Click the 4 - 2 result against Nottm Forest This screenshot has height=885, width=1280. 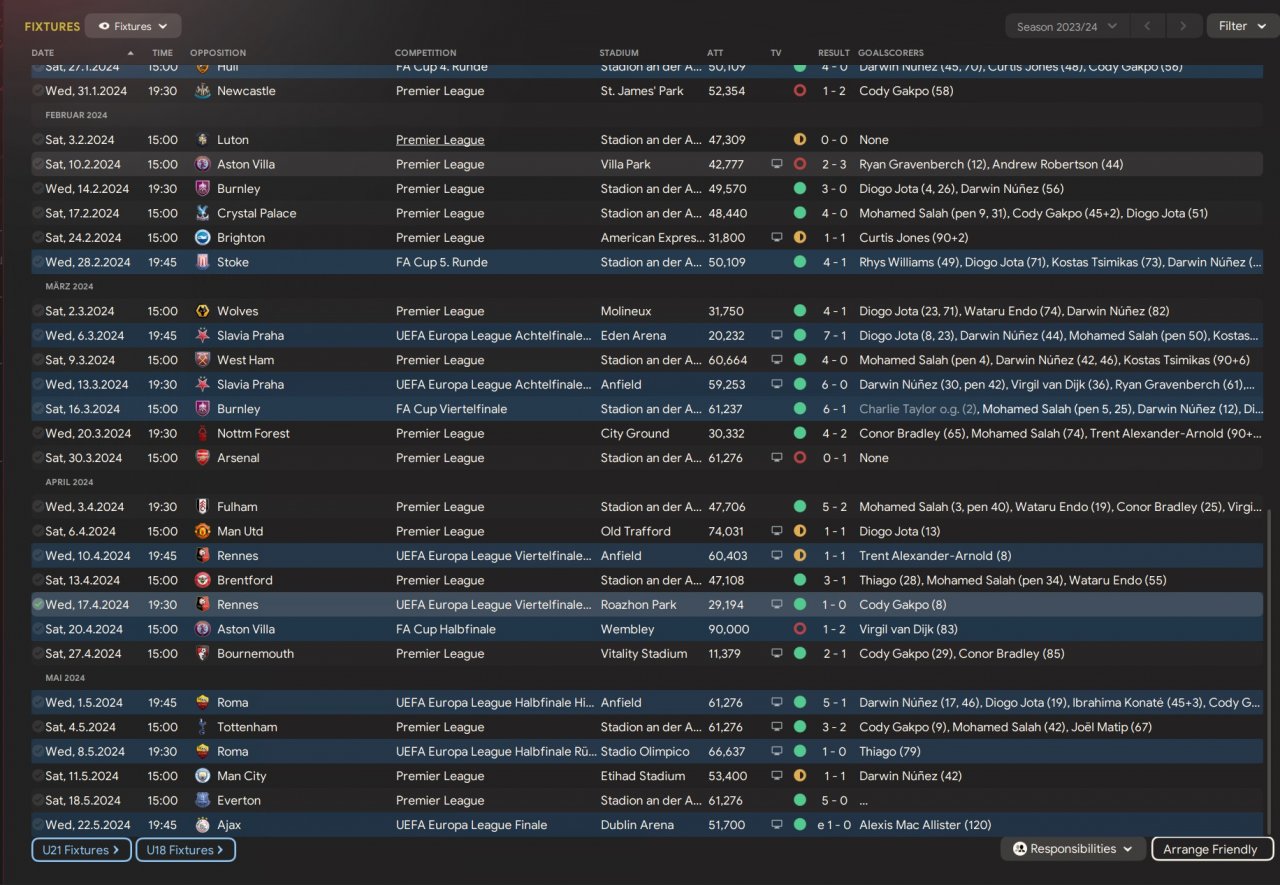836,434
